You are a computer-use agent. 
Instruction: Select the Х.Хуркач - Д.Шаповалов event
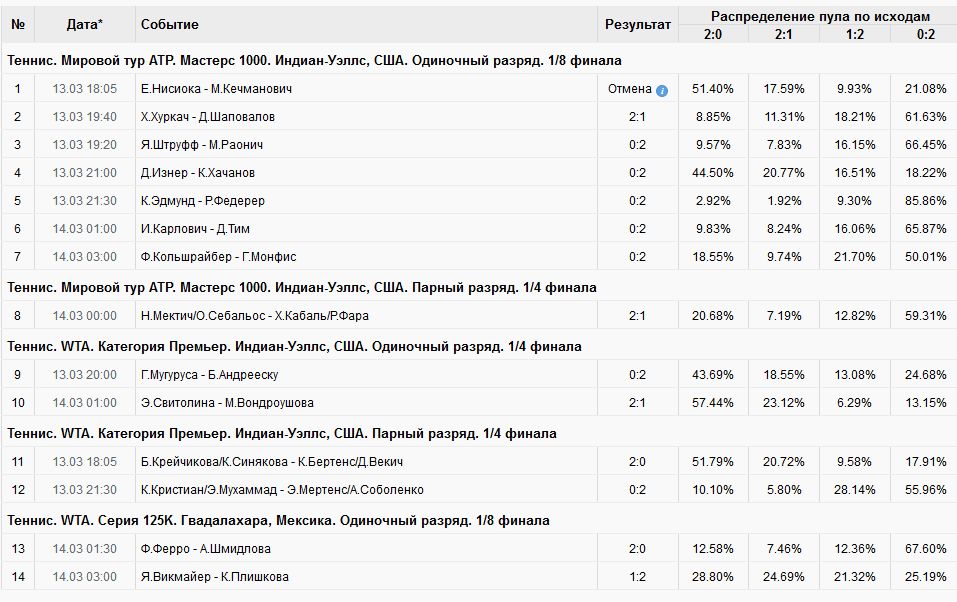click(208, 117)
